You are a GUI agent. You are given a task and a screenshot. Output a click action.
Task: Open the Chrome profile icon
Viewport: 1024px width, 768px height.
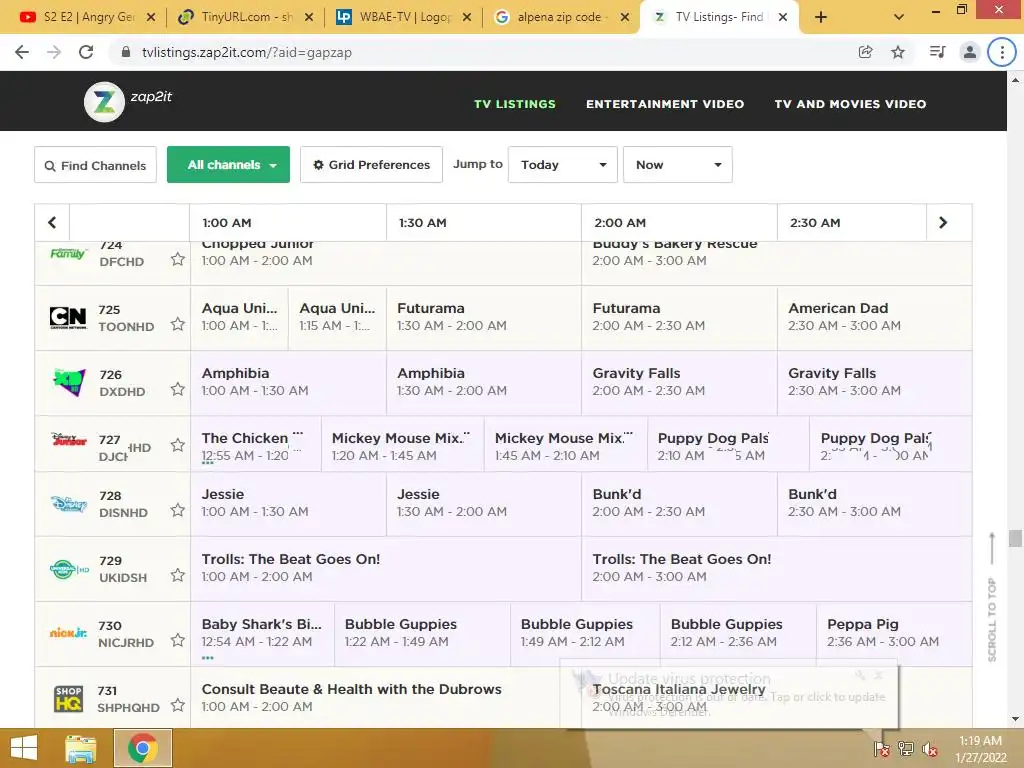(970, 52)
